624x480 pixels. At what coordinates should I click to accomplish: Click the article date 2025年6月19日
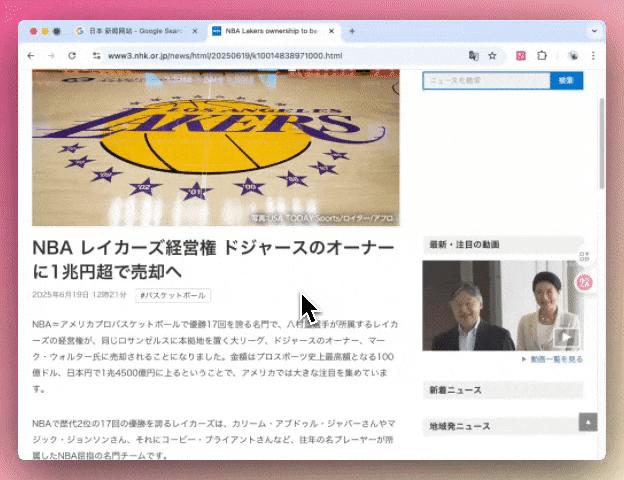(79, 295)
